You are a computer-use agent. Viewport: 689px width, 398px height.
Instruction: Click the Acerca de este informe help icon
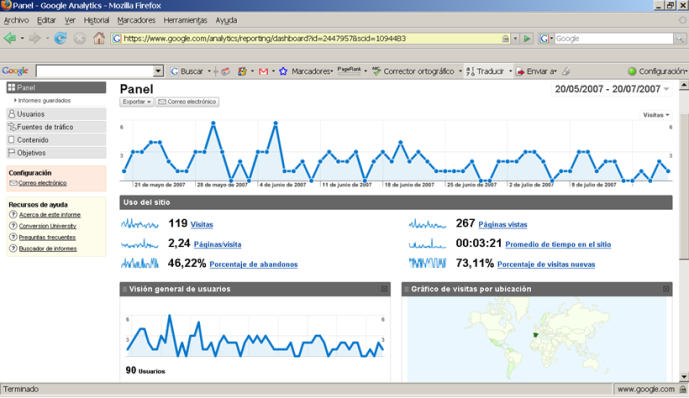point(13,214)
